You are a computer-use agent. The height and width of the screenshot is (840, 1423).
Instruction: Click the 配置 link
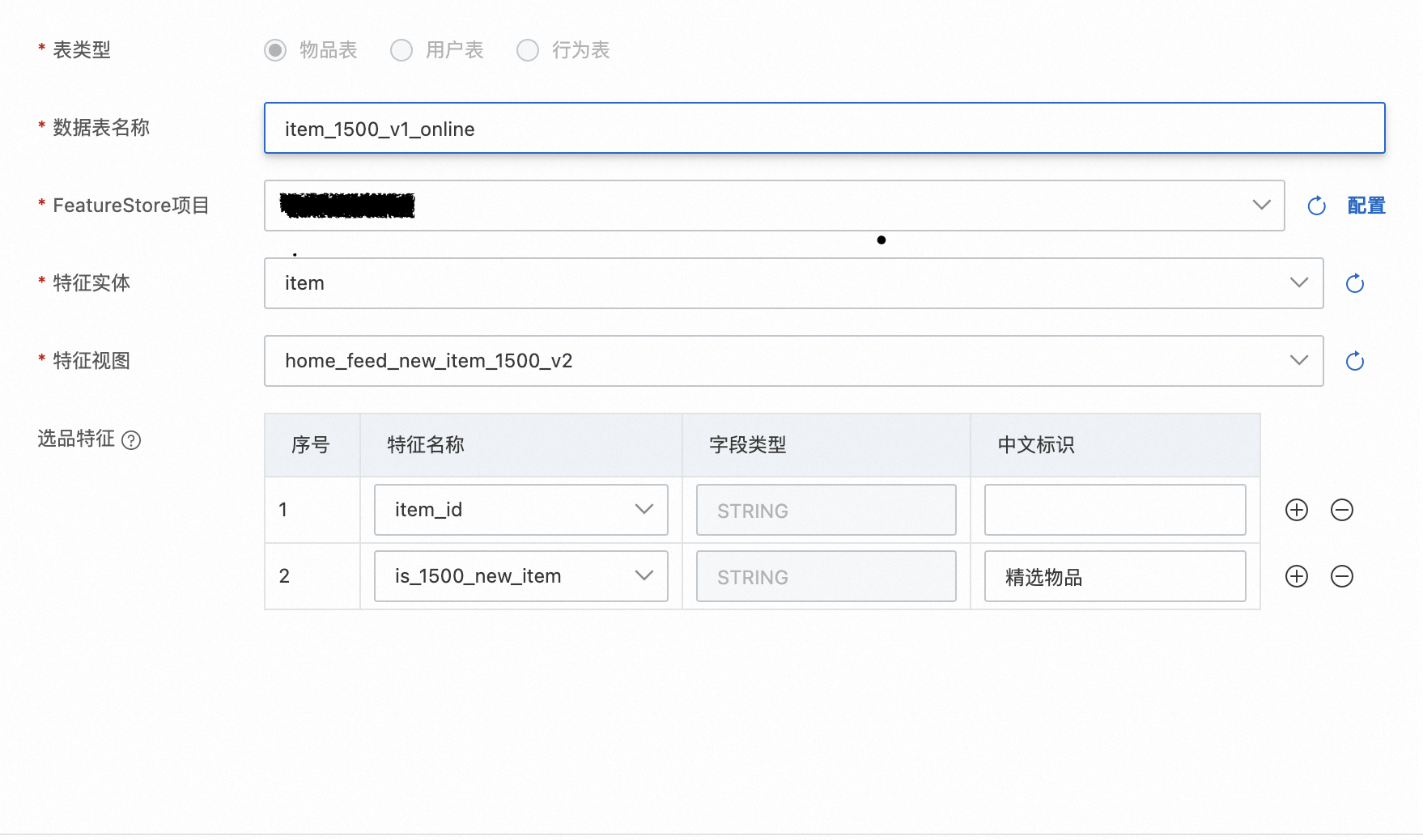click(1366, 206)
